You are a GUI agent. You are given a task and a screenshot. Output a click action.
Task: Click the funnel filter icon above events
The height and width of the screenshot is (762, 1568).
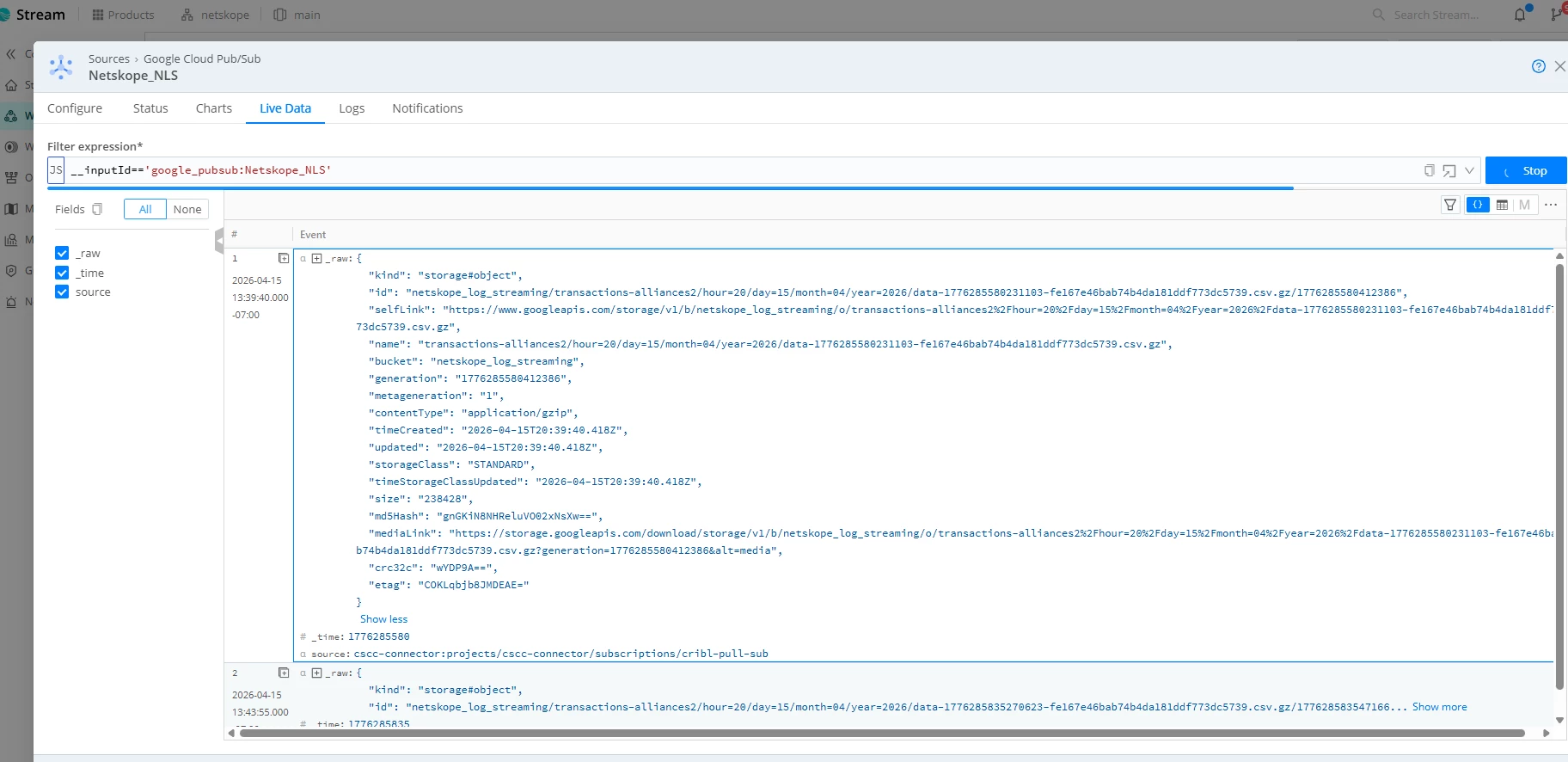pyautogui.click(x=1450, y=205)
